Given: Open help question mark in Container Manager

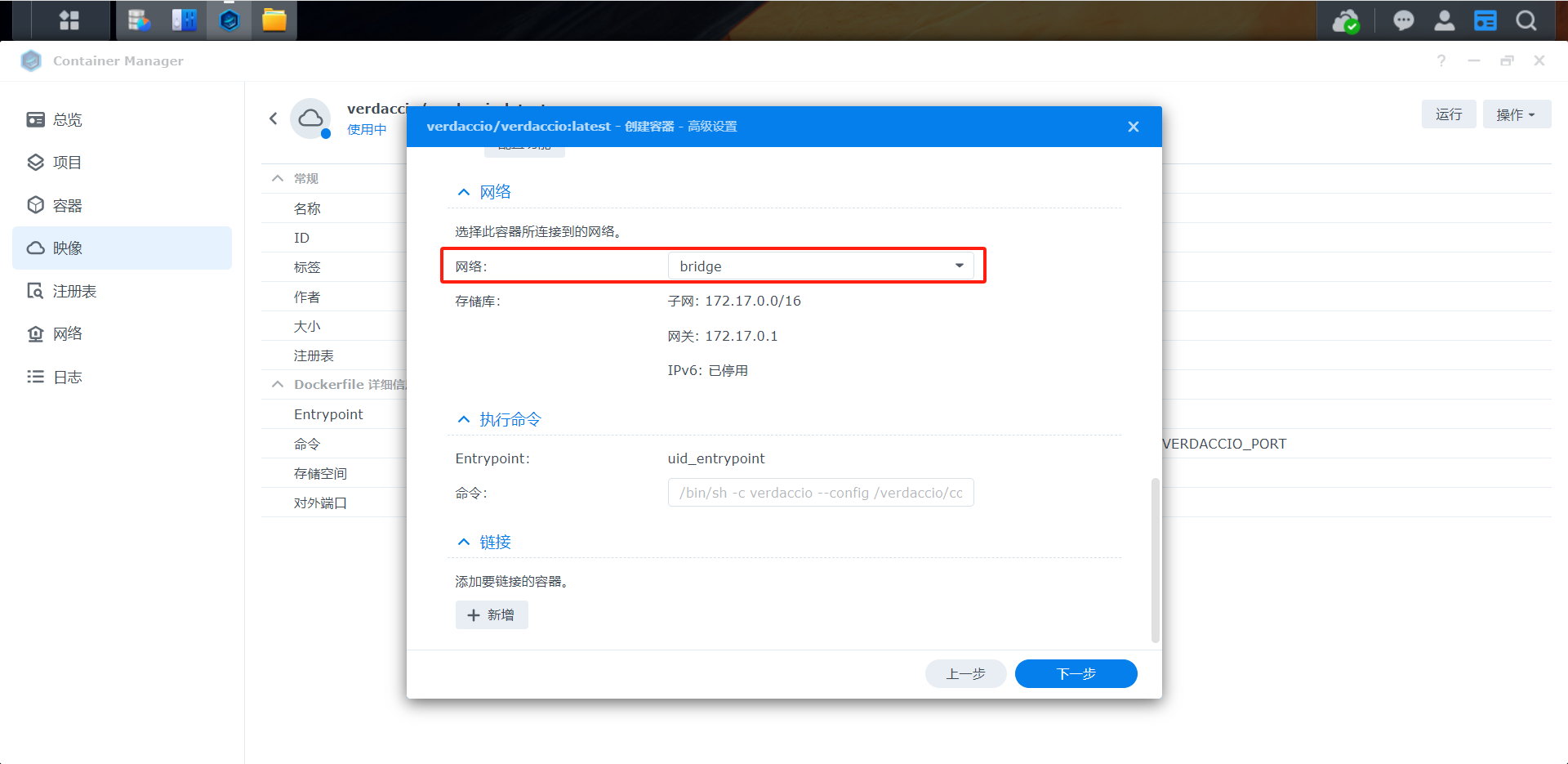Looking at the screenshot, I should [1441, 60].
